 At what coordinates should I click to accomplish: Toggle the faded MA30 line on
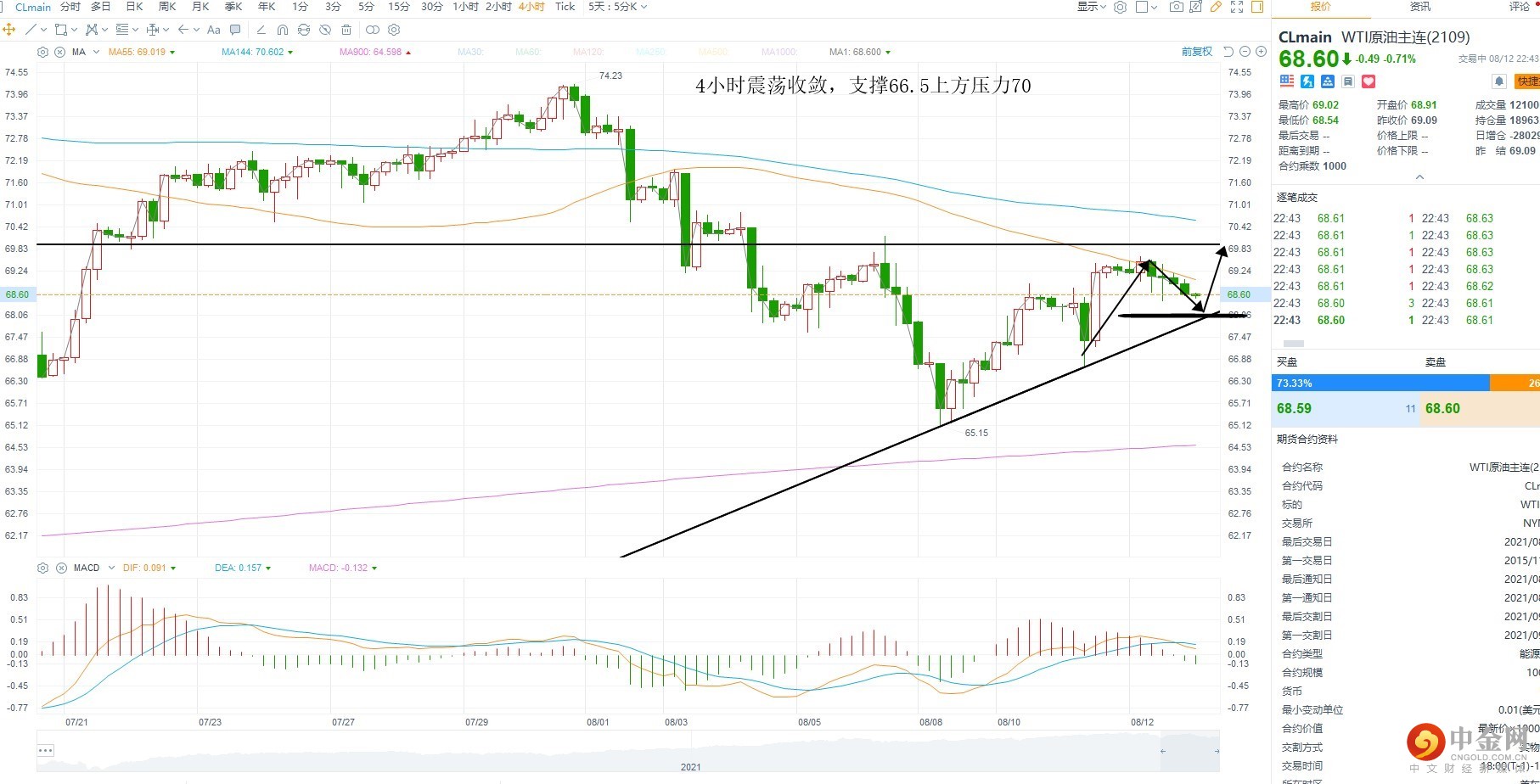tap(469, 52)
